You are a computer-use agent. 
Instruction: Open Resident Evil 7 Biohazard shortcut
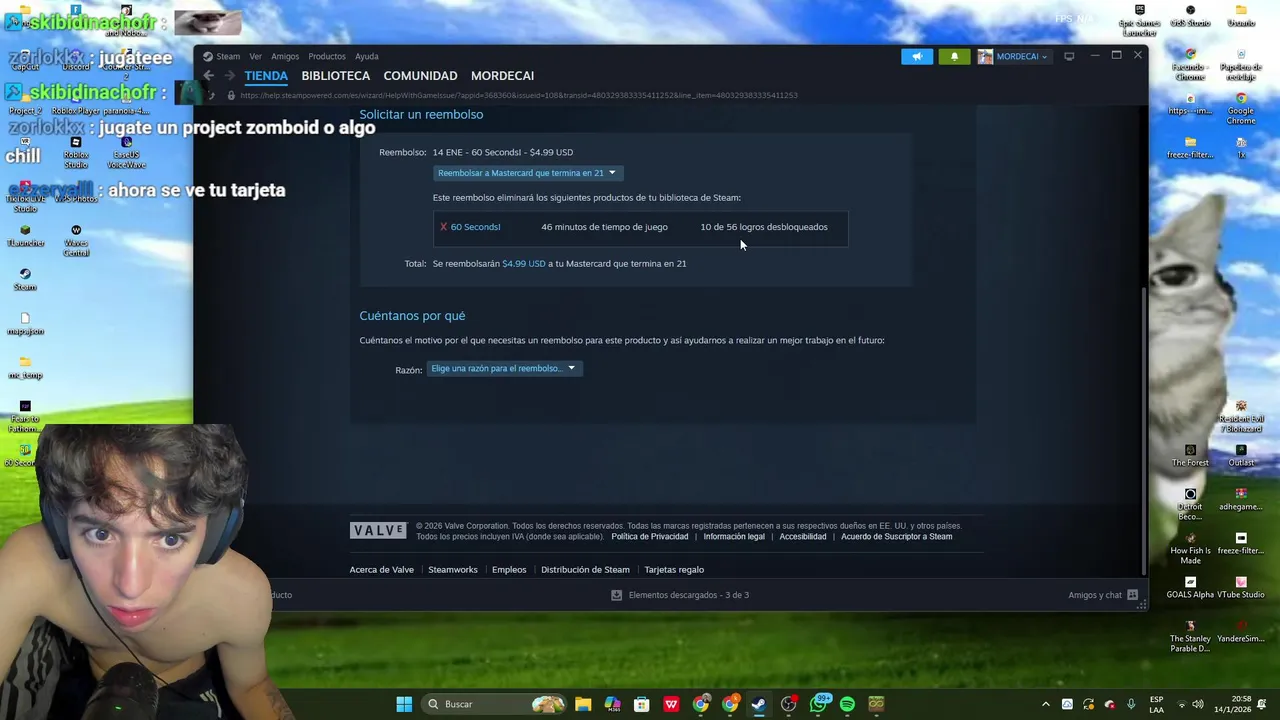point(1241,416)
